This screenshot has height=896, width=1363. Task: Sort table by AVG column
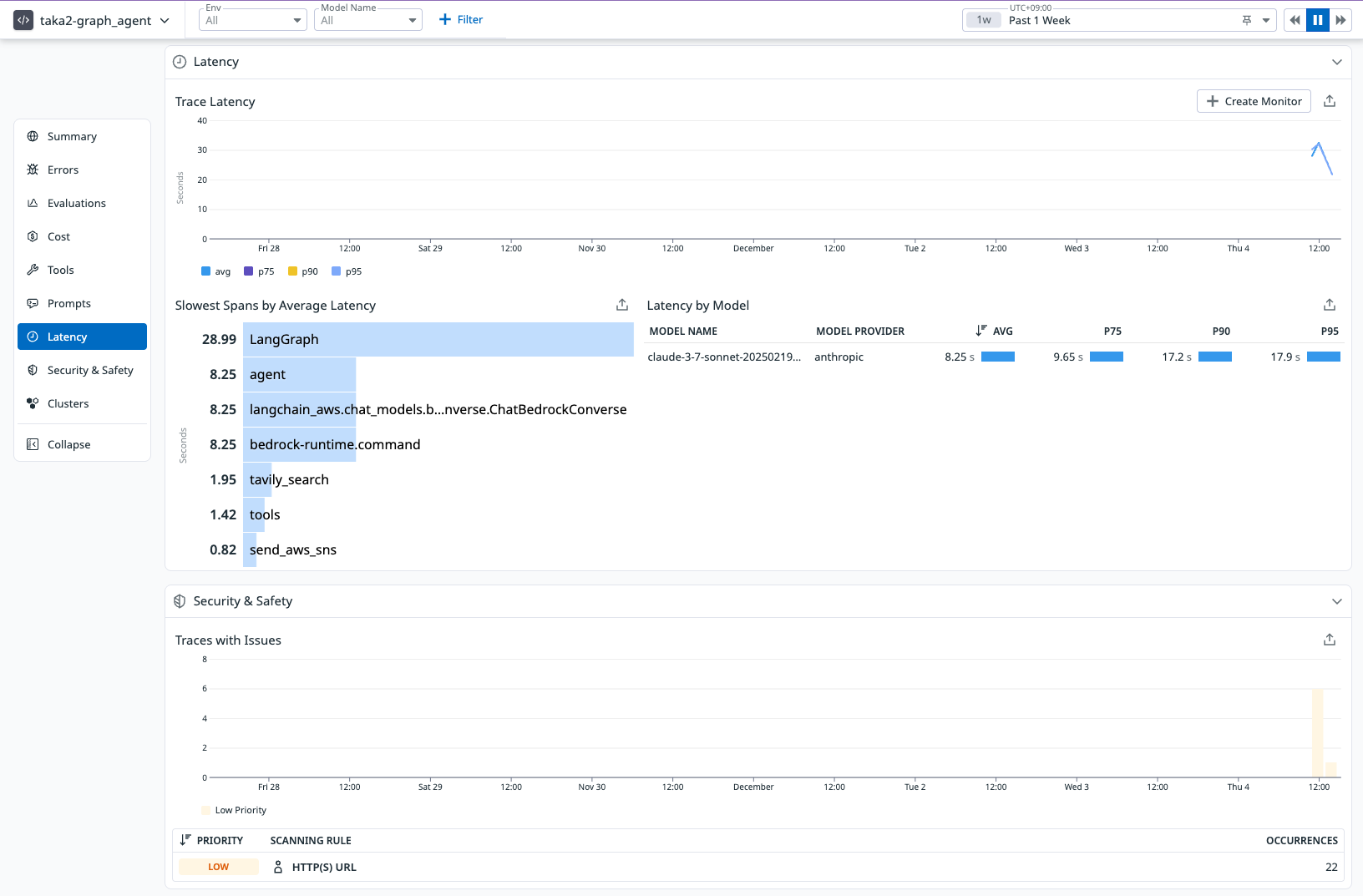point(994,332)
